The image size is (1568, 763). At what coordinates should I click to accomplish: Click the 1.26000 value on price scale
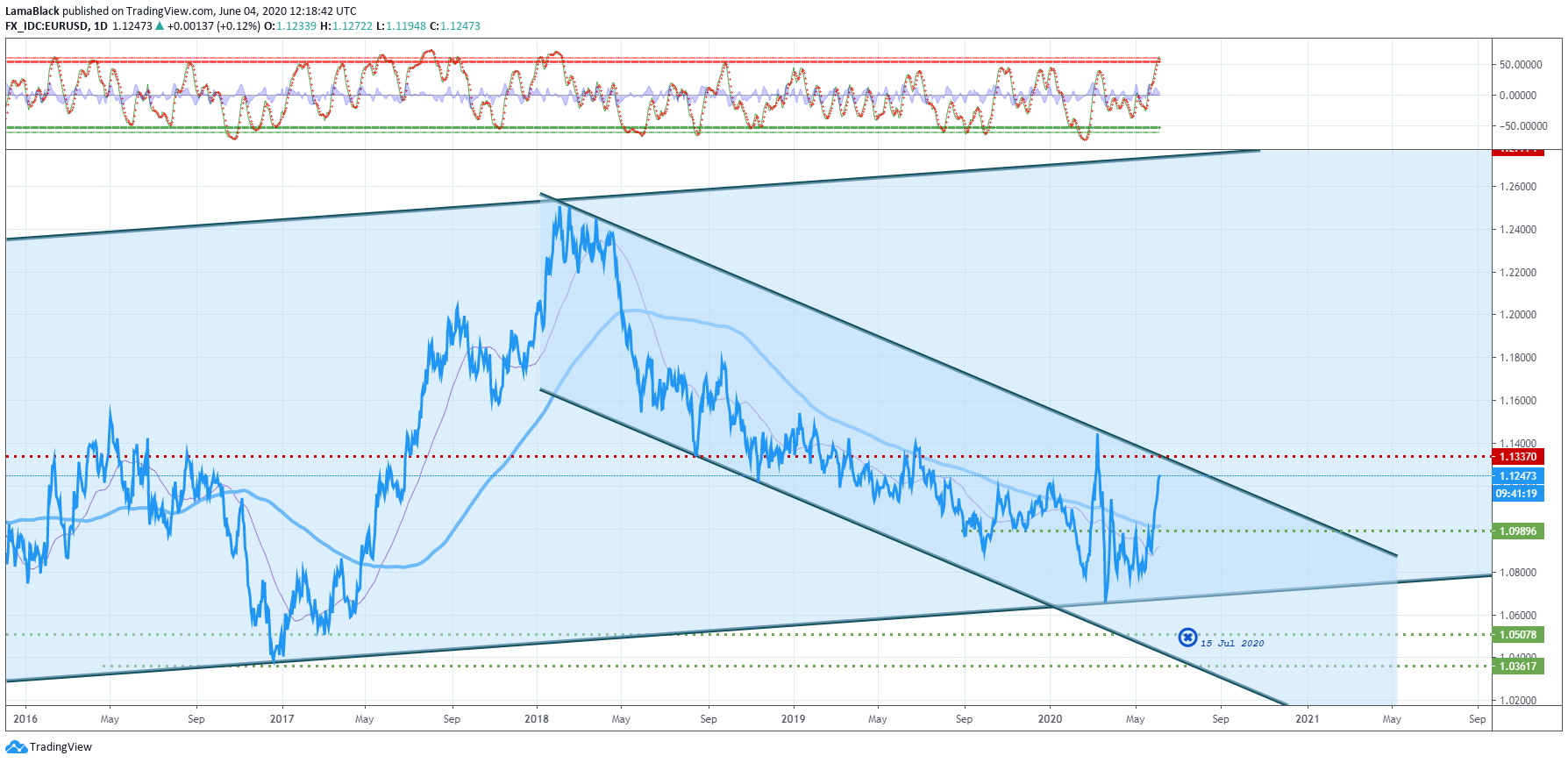point(1518,187)
